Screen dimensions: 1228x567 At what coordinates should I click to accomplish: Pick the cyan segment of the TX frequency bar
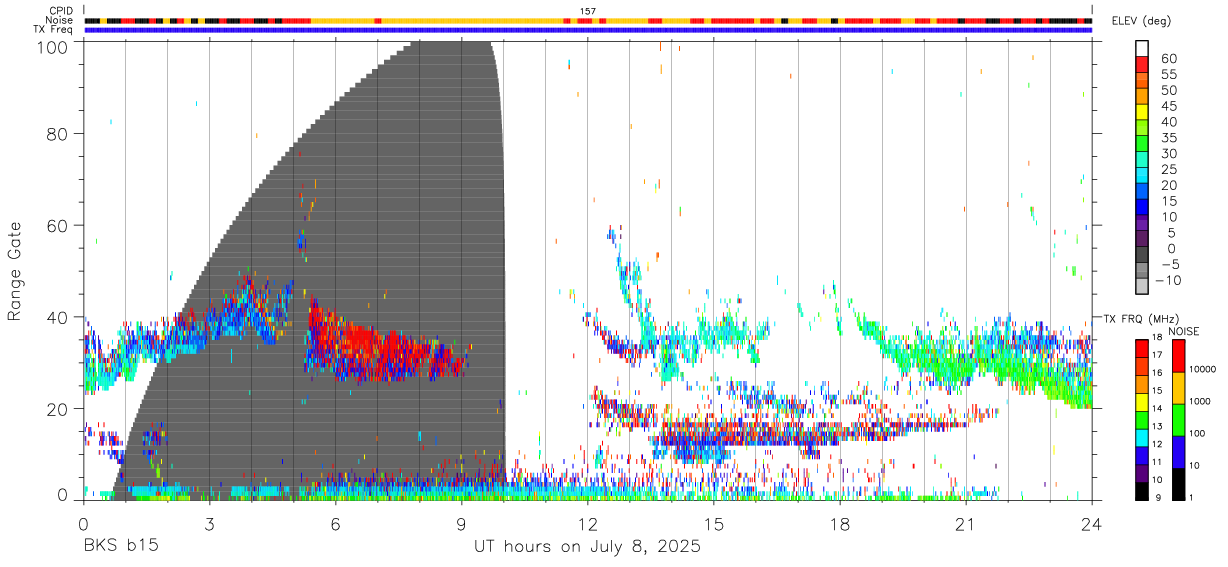(1142, 437)
